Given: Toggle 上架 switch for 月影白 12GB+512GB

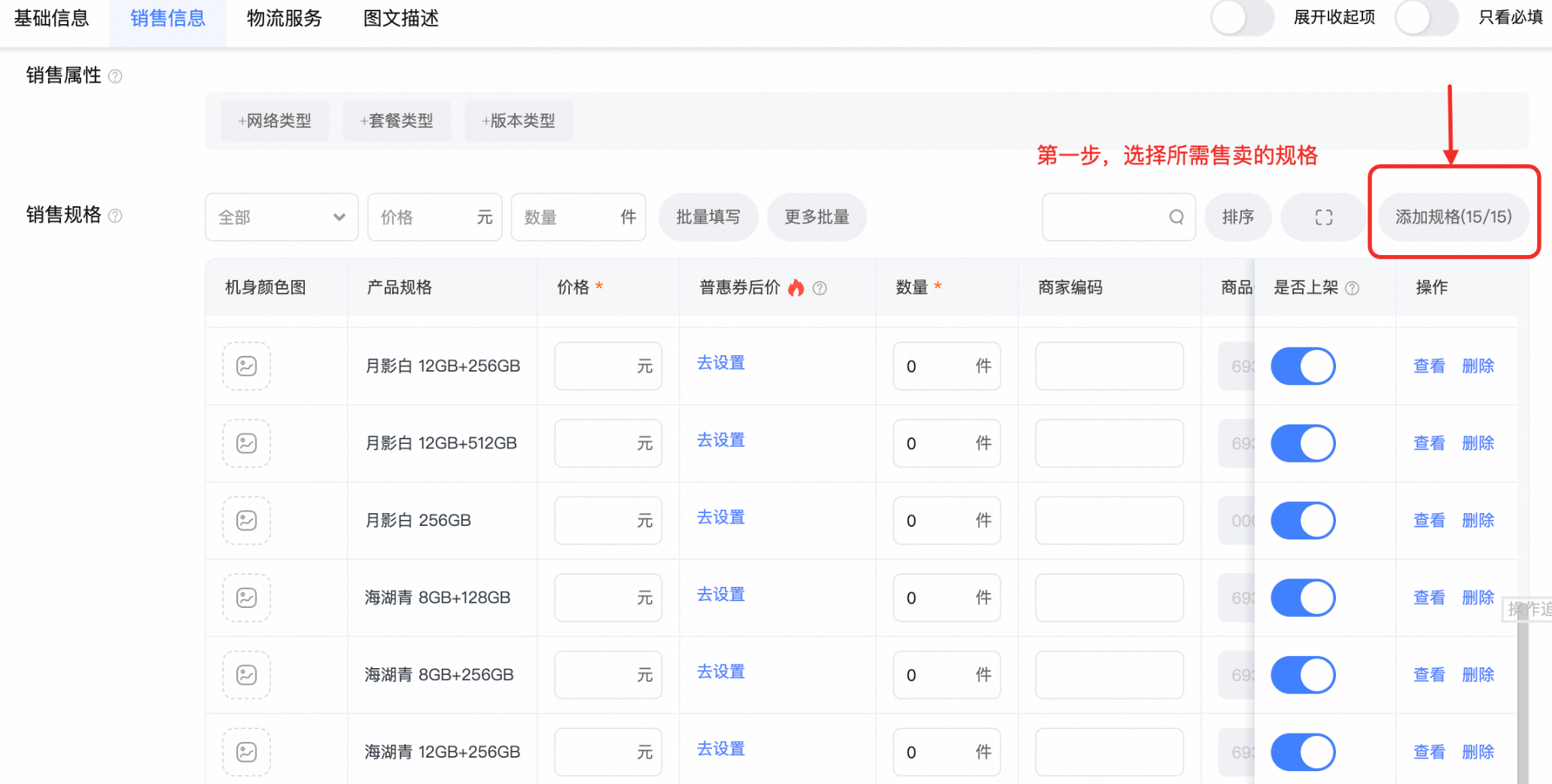Looking at the screenshot, I should (1304, 444).
